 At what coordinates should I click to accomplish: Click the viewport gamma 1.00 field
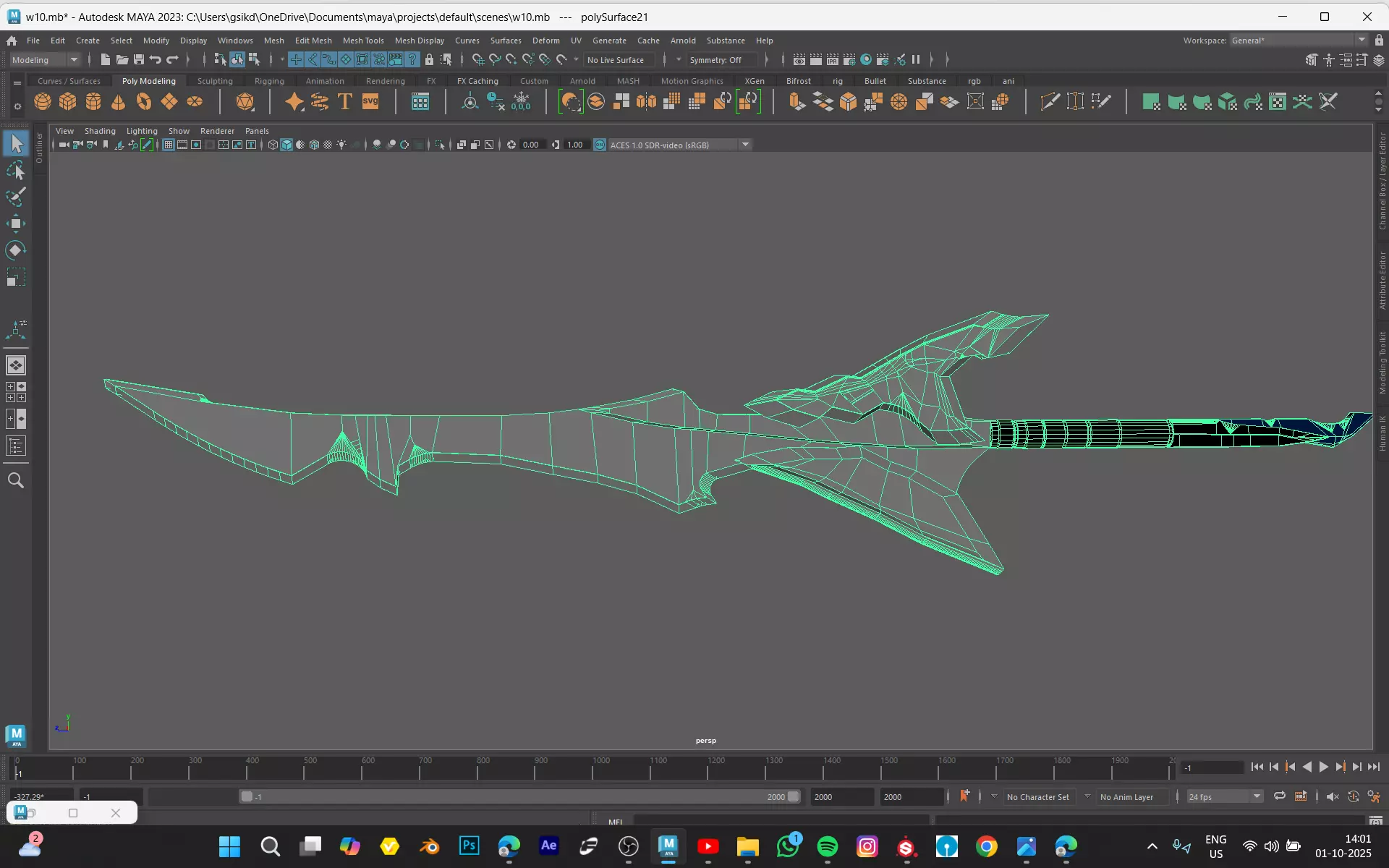point(575,145)
